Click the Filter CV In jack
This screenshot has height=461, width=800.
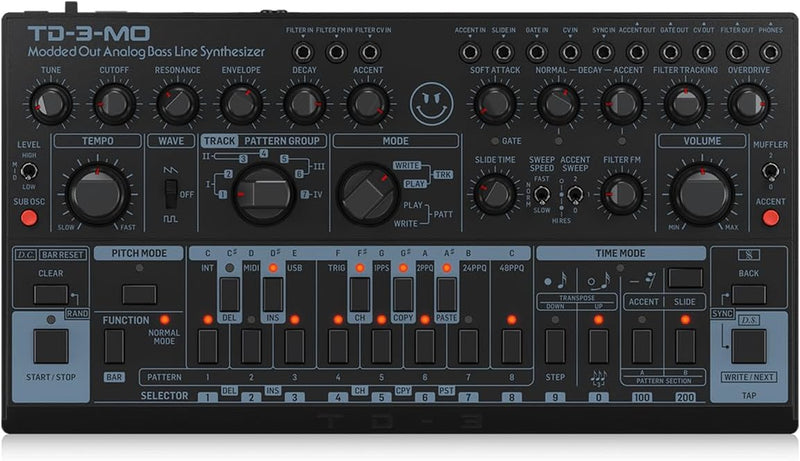click(x=369, y=52)
